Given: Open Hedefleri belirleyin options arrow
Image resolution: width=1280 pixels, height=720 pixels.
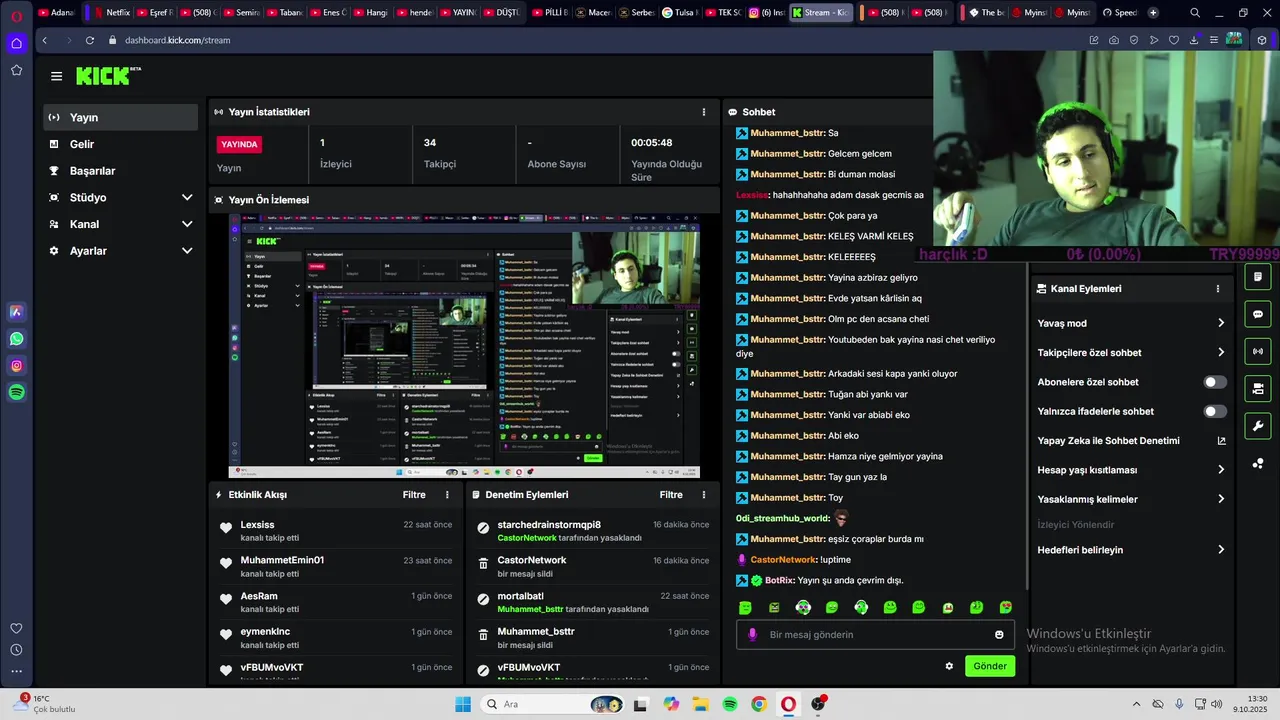Looking at the screenshot, I should [1221, 550].
